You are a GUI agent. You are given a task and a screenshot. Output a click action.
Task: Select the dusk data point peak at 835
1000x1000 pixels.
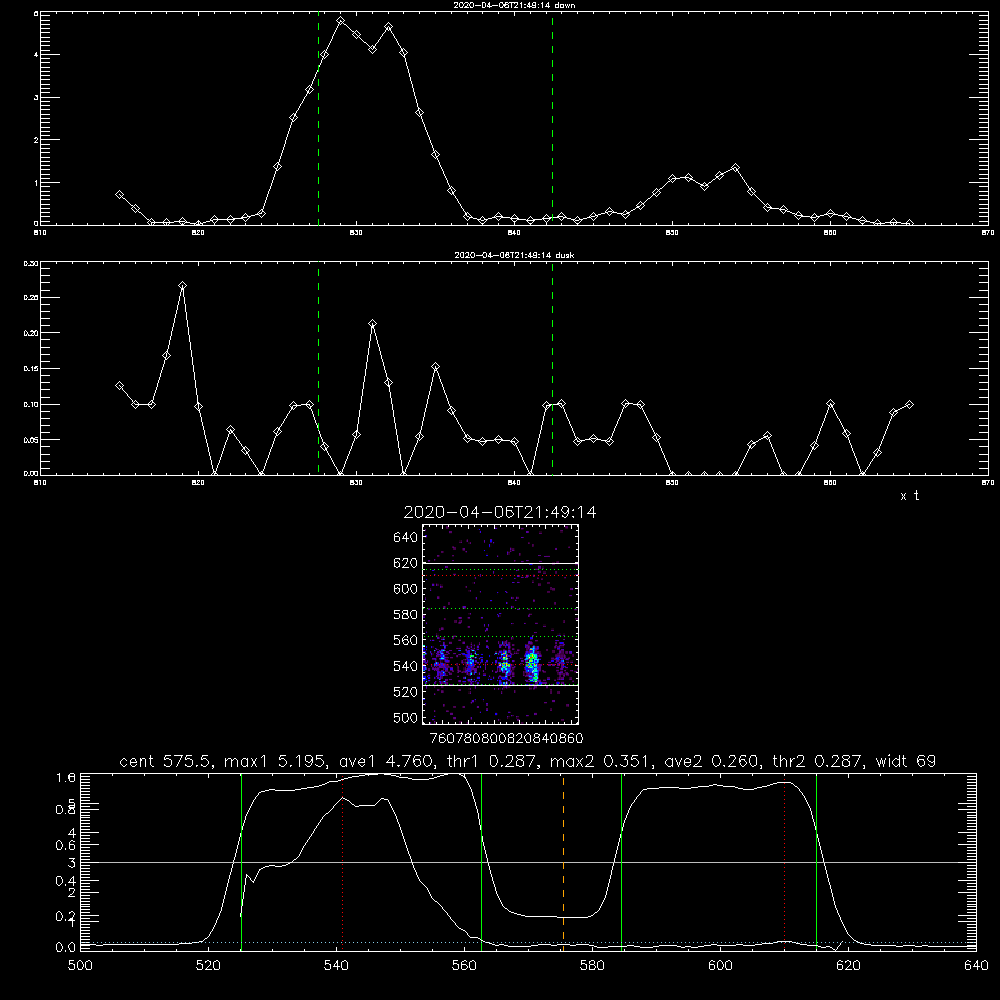(436, 367)
